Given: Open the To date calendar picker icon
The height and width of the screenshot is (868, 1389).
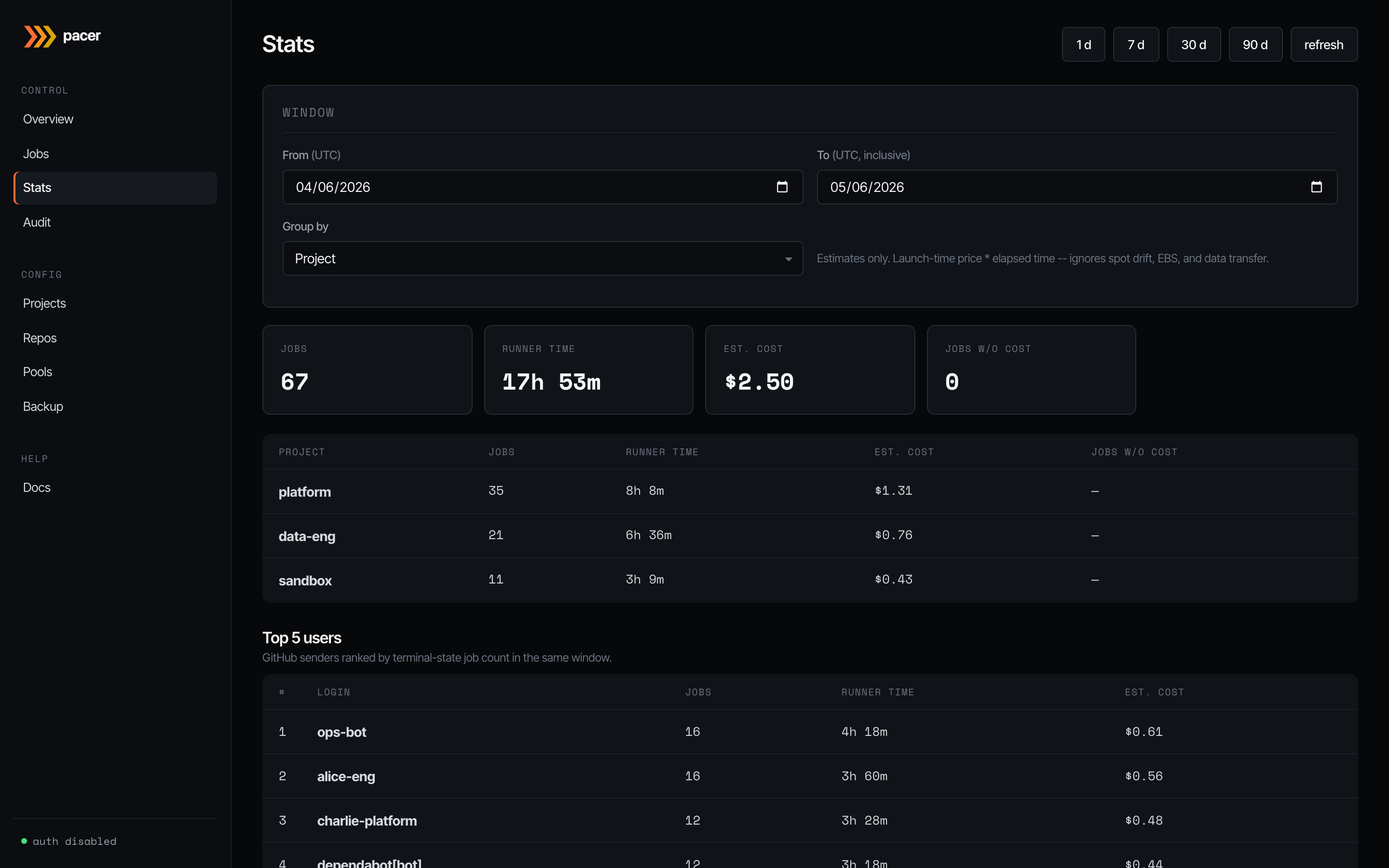Looking at the screenshot, I should (1317, 187).
